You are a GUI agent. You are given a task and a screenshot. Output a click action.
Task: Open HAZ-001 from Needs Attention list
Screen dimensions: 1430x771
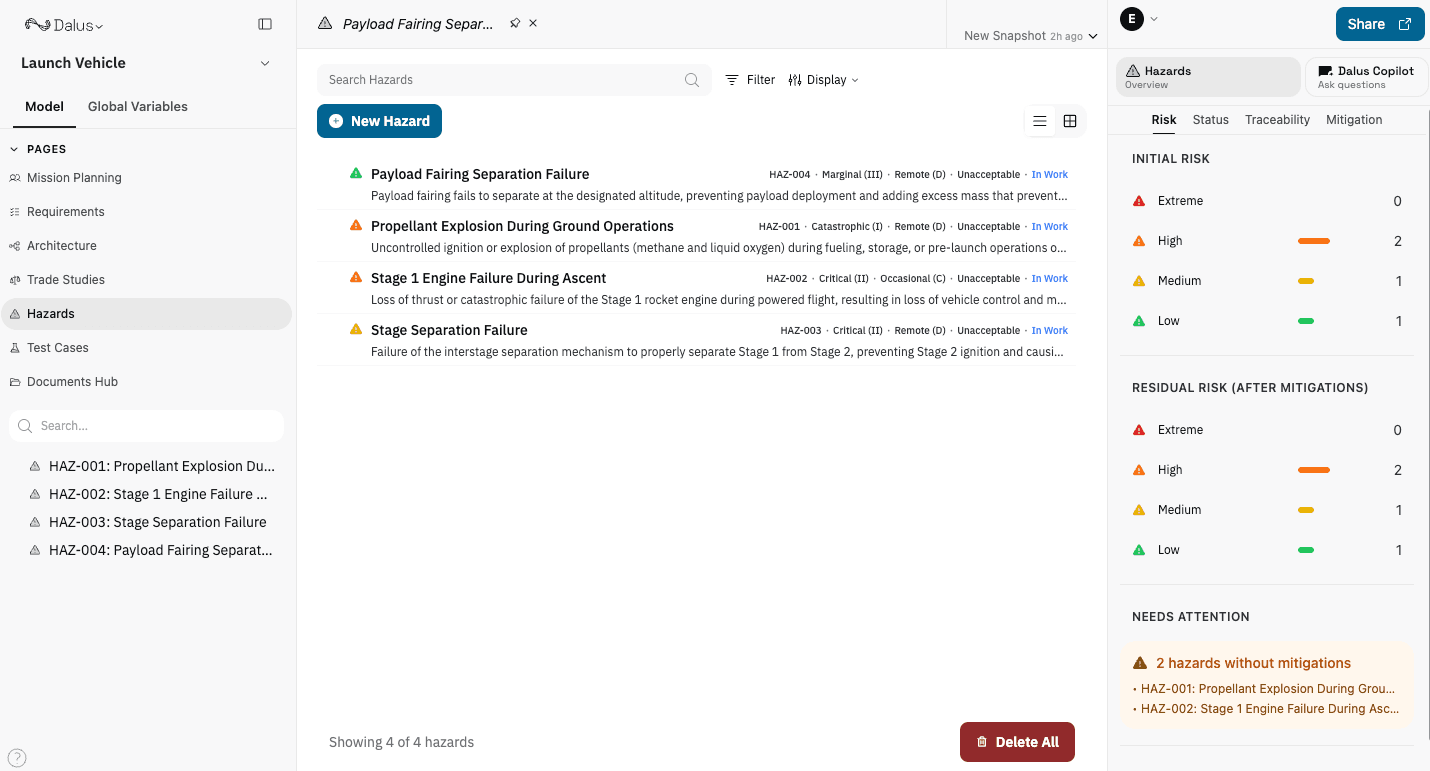click(x=1266, y=688)
